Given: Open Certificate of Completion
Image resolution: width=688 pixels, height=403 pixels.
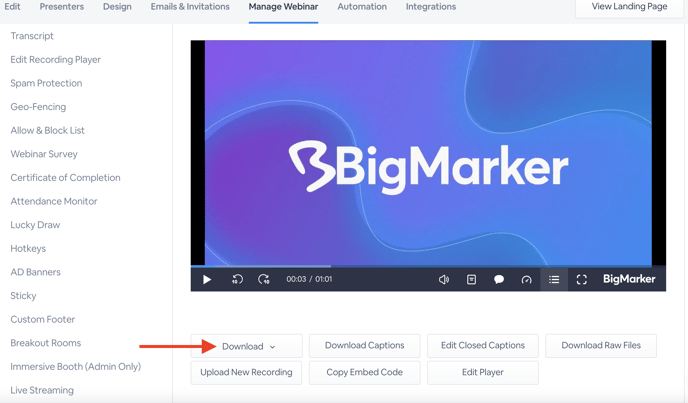Looking at the screenshot, I should pos(65,178).
